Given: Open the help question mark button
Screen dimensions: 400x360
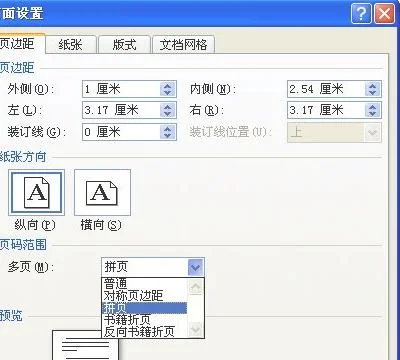Looking at the screenshot, I should coord(361,14).
